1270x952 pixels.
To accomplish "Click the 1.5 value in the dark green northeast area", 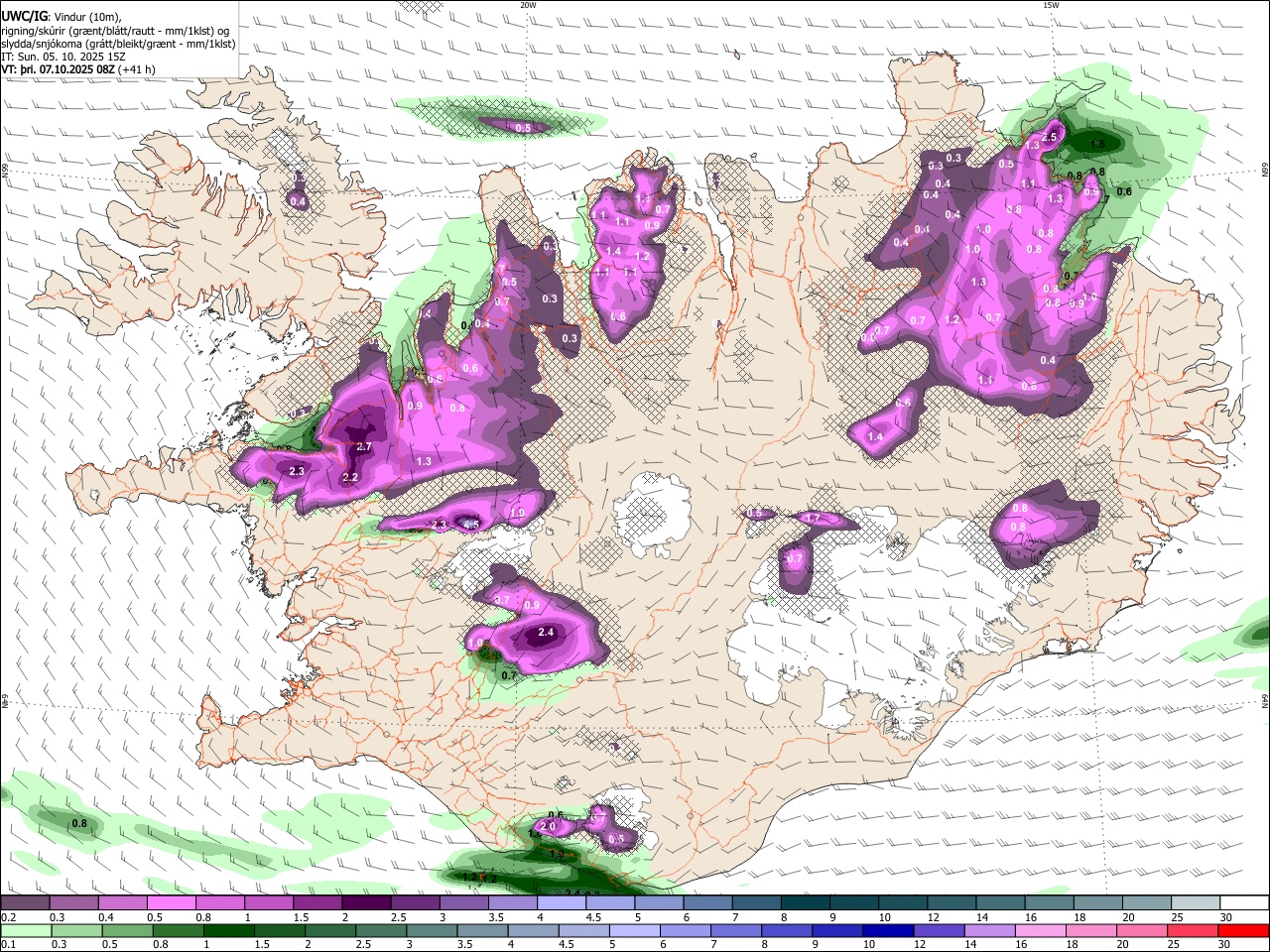I will pyautogui.click(x=1097, y=145).
